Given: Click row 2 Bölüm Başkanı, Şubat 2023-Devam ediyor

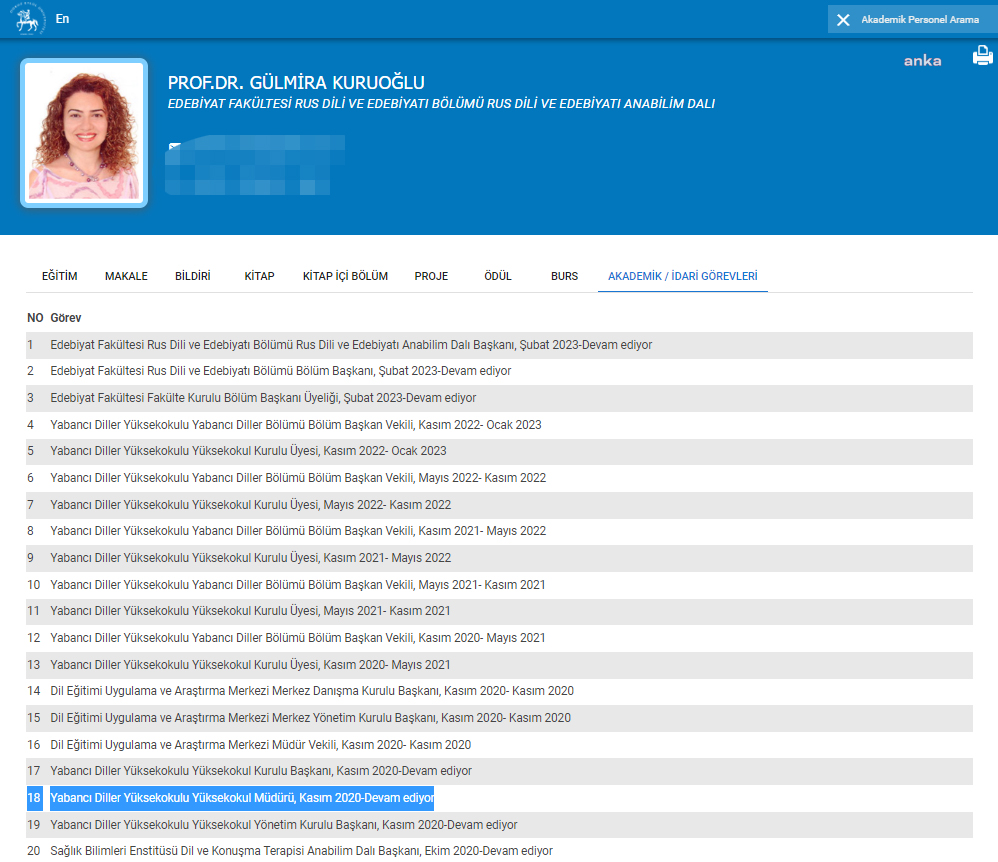Looking at the screenshot, I should pos(499,371).
